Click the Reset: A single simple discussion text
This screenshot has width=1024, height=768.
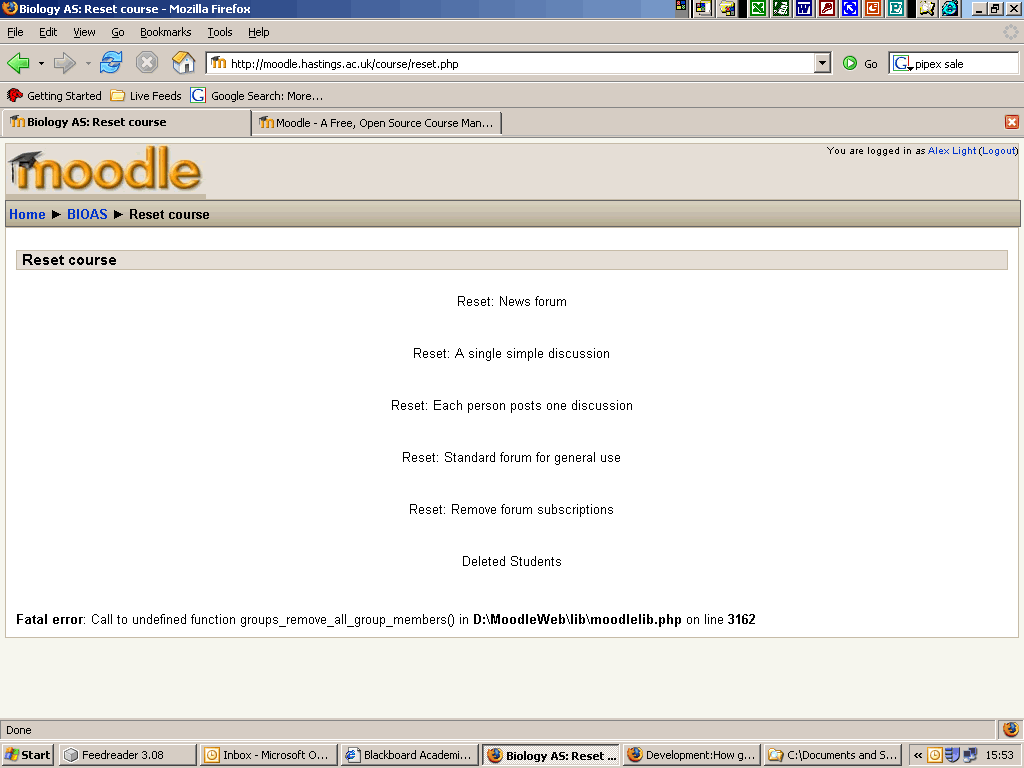click(x=511, y=353)
